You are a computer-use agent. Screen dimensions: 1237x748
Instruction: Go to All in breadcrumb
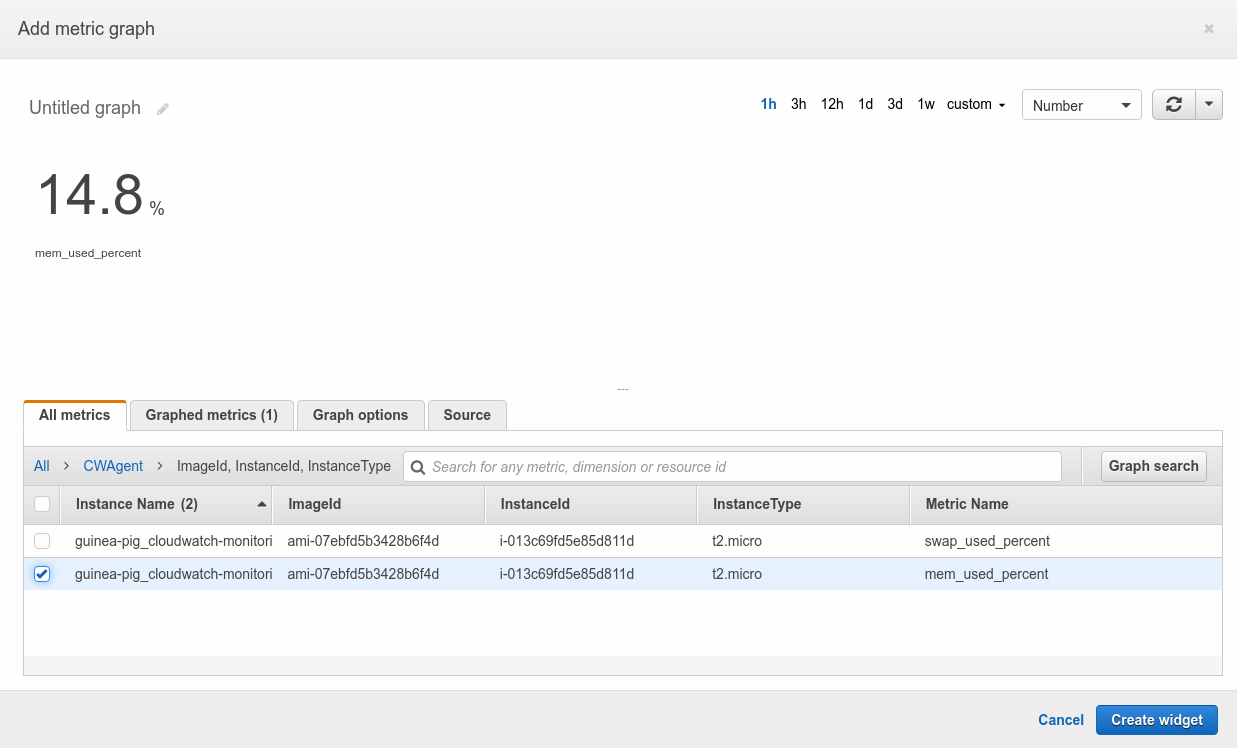(x=42, y=466)
